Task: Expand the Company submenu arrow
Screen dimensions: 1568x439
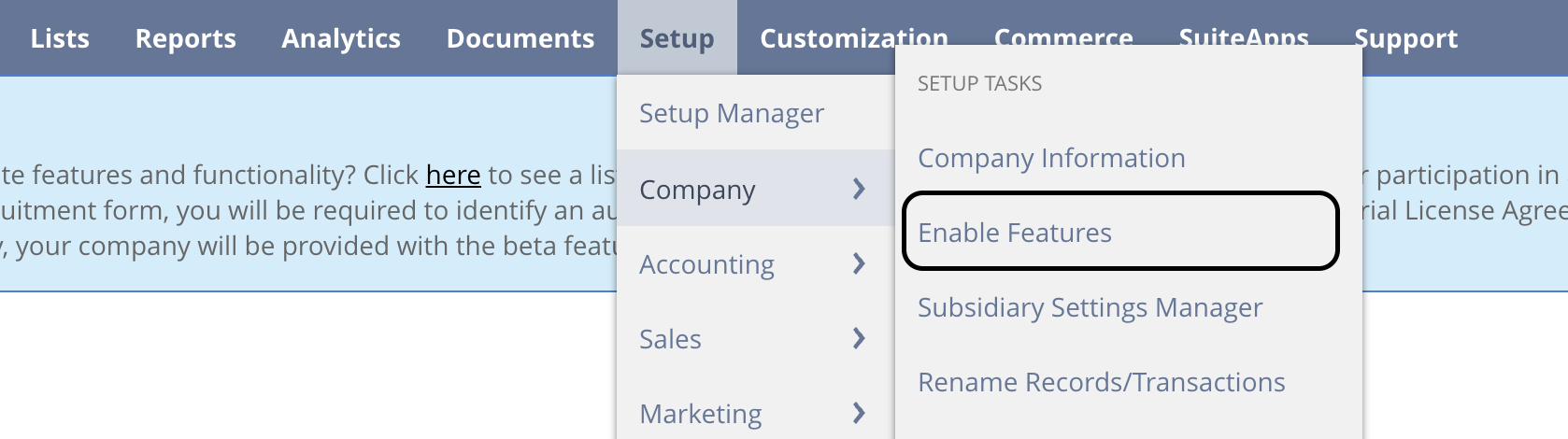Action: [x=859, y=189]
